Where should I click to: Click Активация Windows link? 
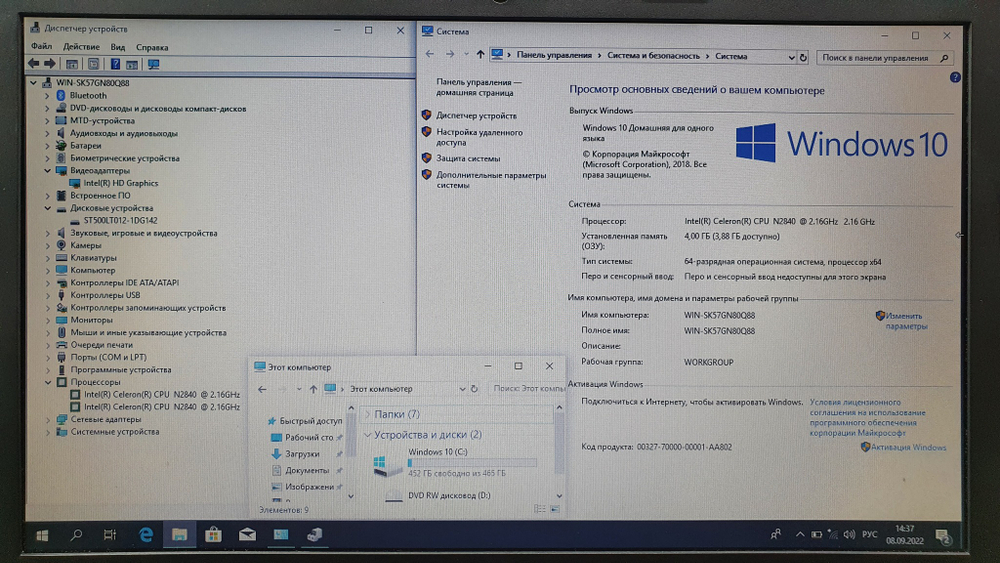point(908,447)
